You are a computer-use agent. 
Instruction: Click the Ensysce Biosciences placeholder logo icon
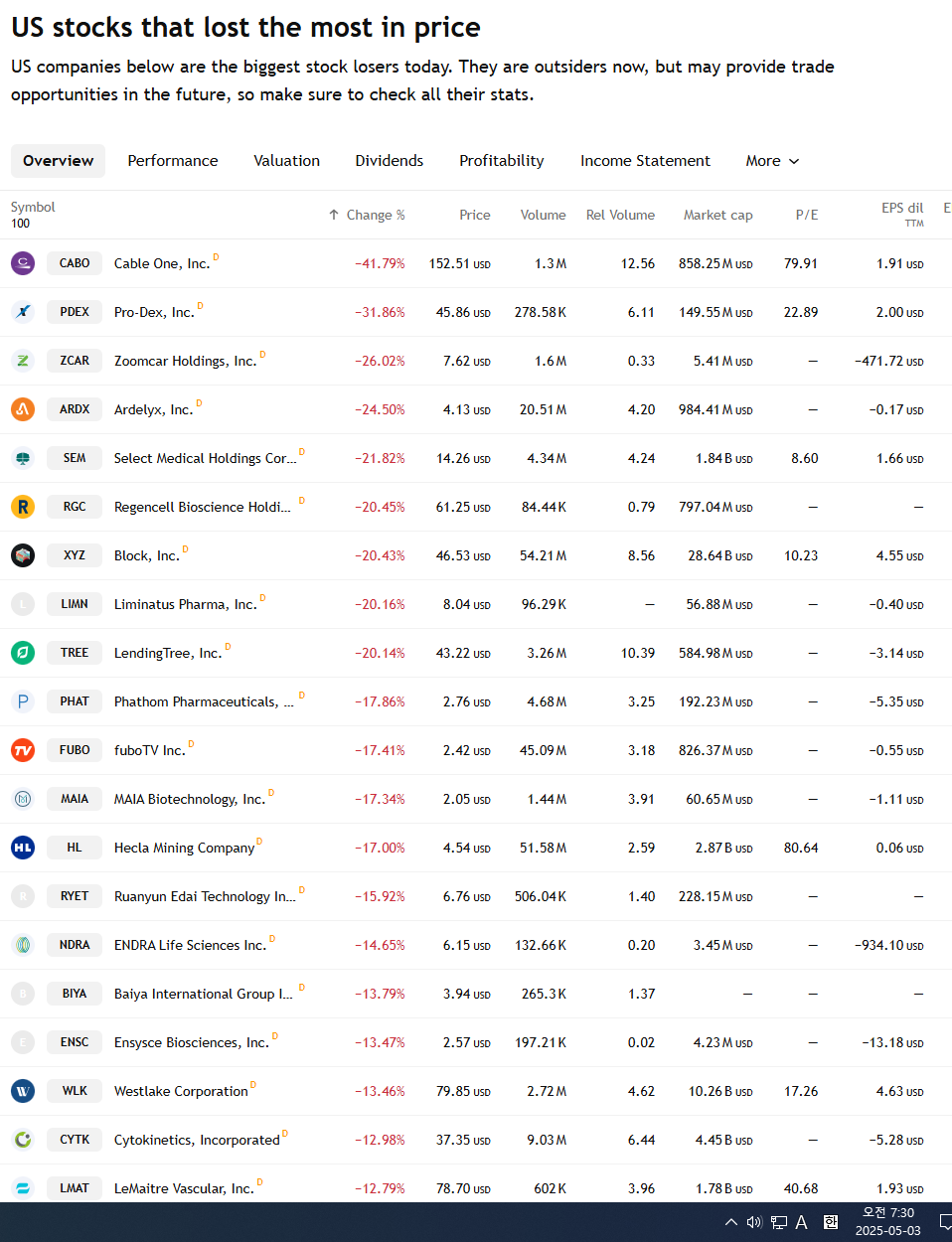coord(23,1042)
